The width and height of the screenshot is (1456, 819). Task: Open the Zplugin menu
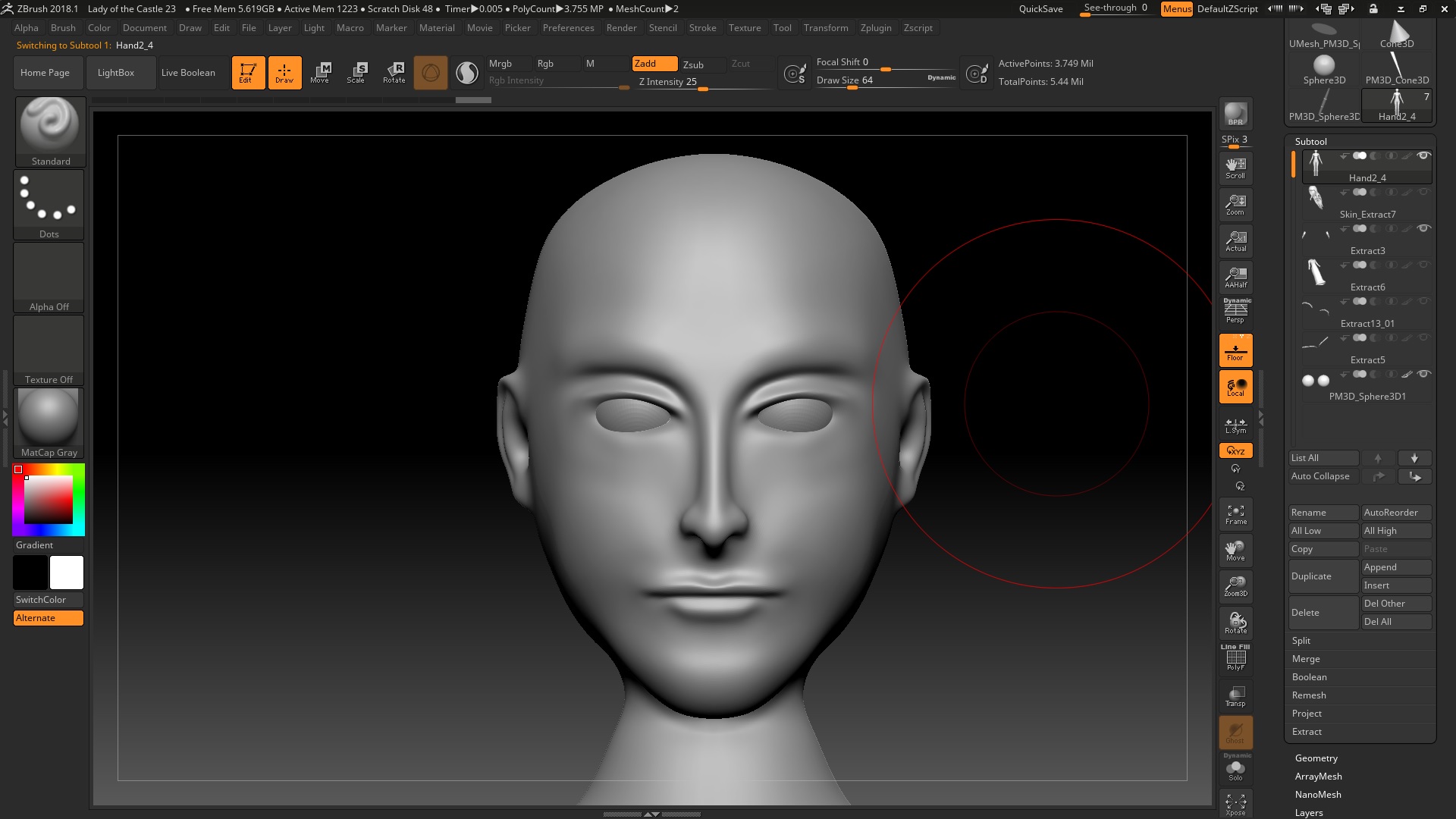click(x=876, y=28)
